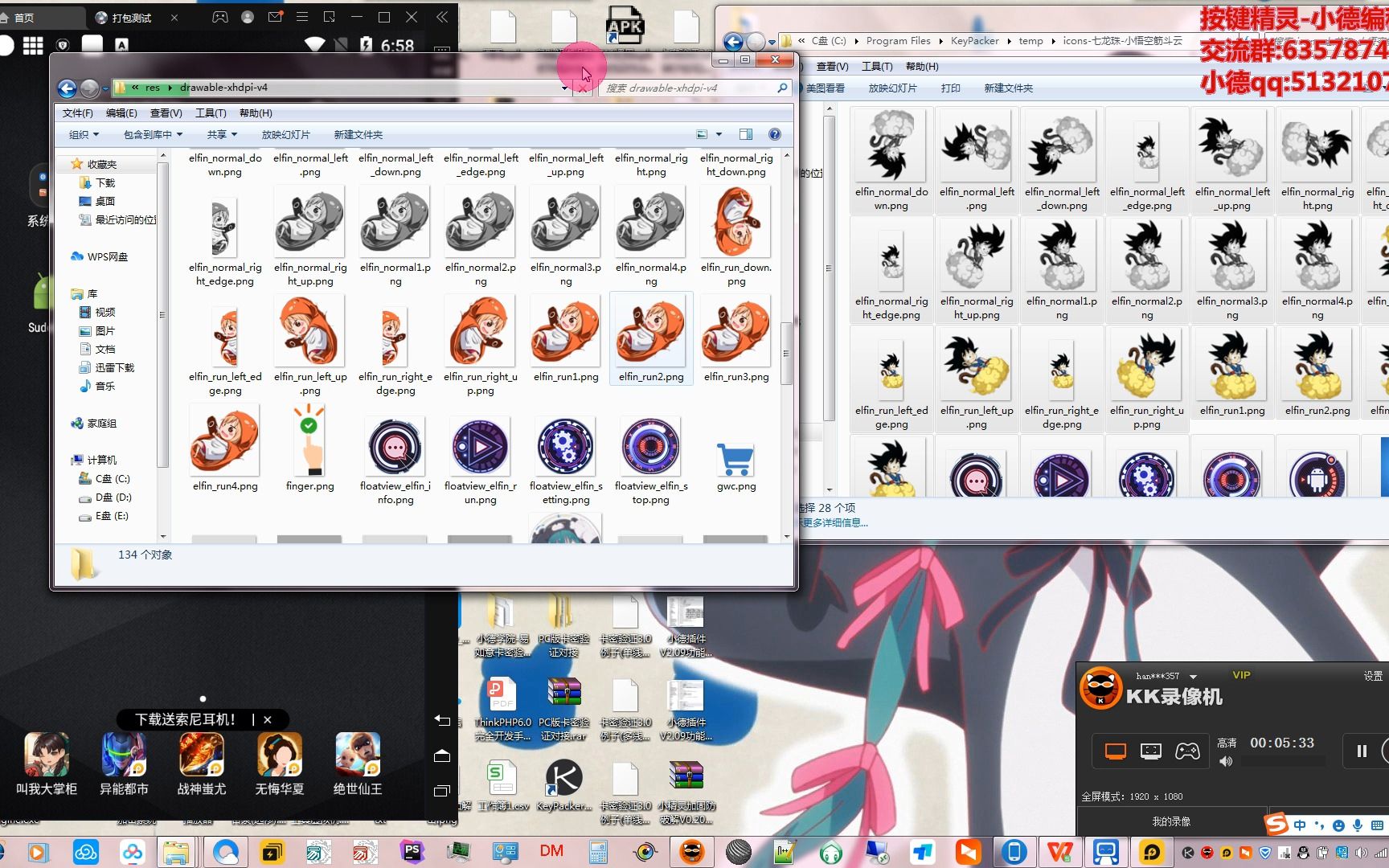Viewport: 1389px width, 868px height.
Task: Tap the emulator Android back arrow button
Action: click(442, 720)
